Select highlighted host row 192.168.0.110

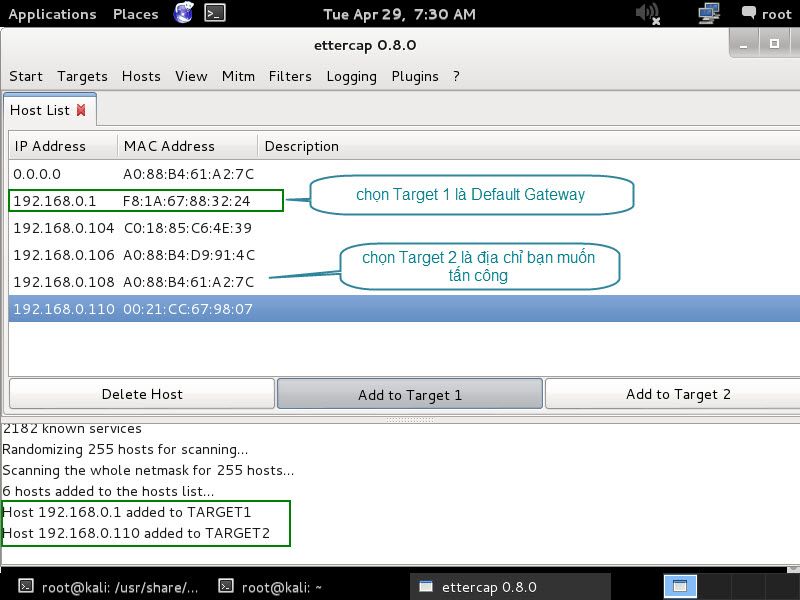(x=404, y=309)
